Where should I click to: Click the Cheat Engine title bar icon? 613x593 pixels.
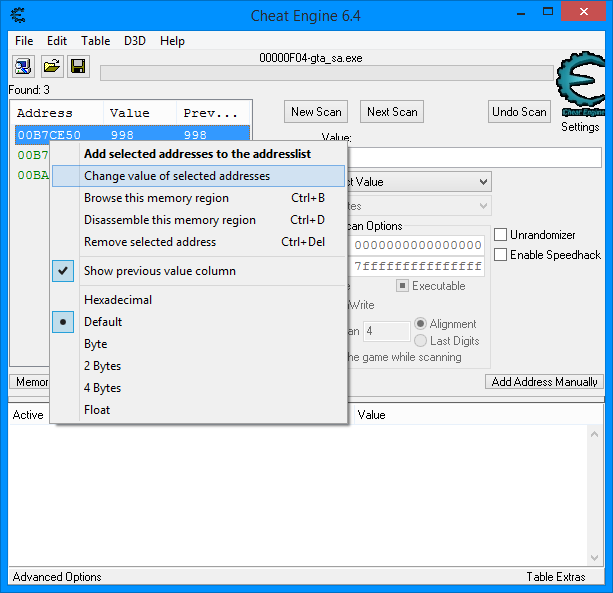[18, 15]
